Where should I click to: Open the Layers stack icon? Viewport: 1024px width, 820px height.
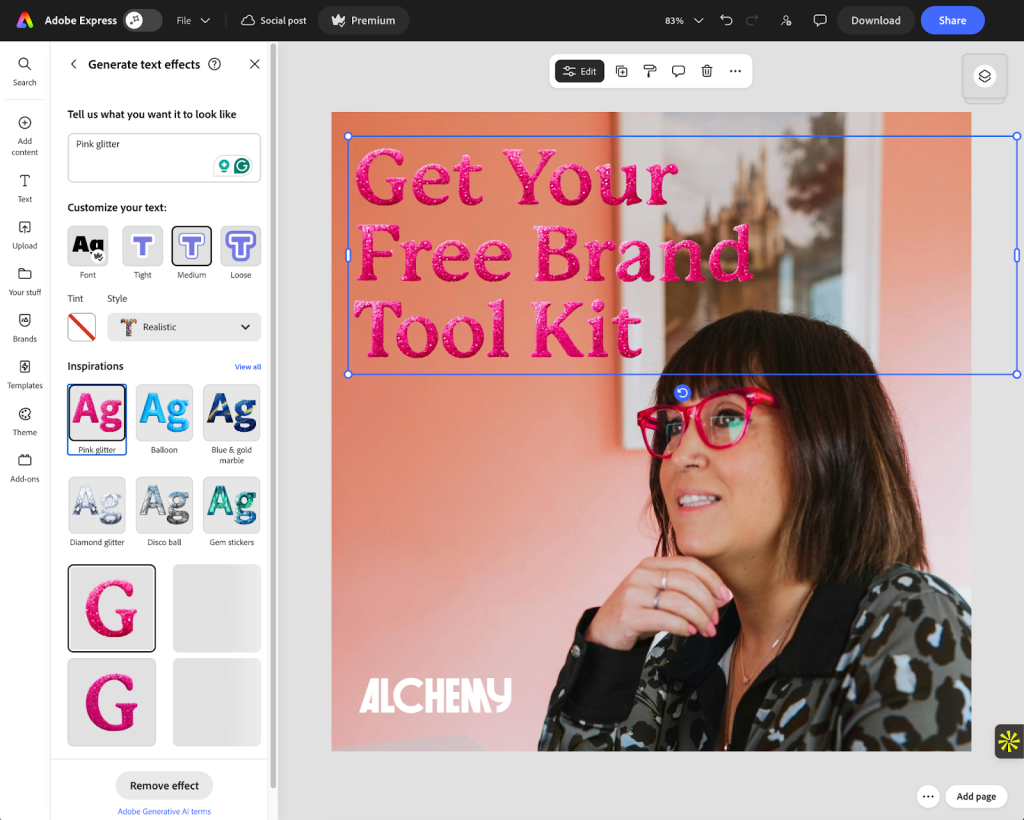click(x=984, y=76)
